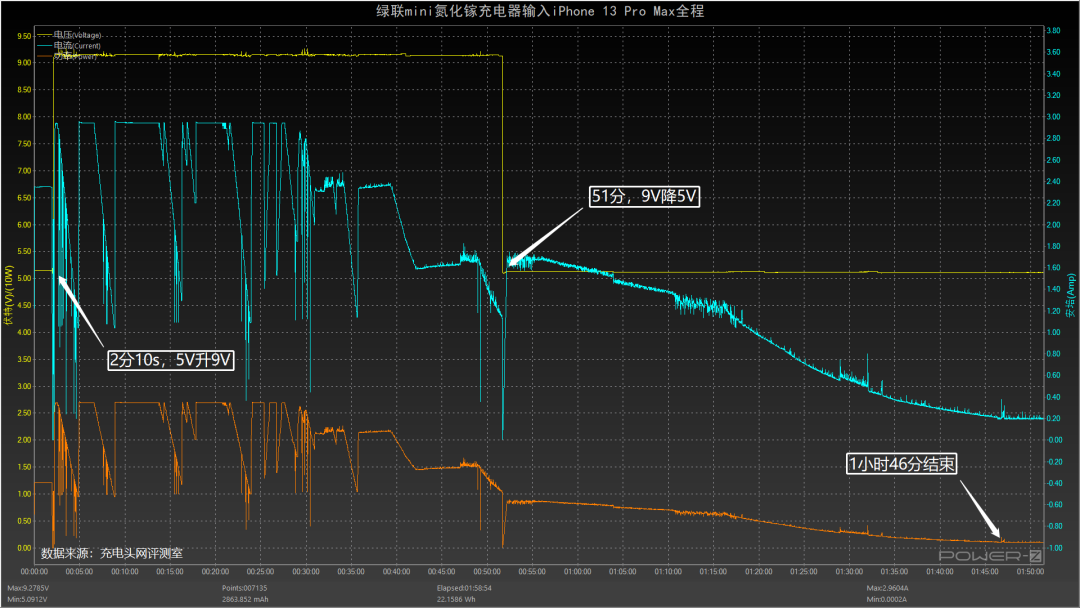Click the 3.20 amp axis tick
Image resolution: width=1080 pixels, height=608 pixels.
pos(1053,95)
